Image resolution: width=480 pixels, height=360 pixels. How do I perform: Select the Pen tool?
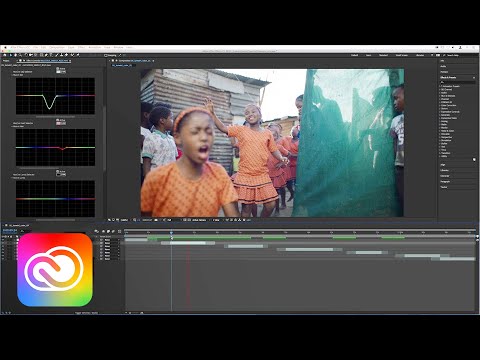pos(46,55)
